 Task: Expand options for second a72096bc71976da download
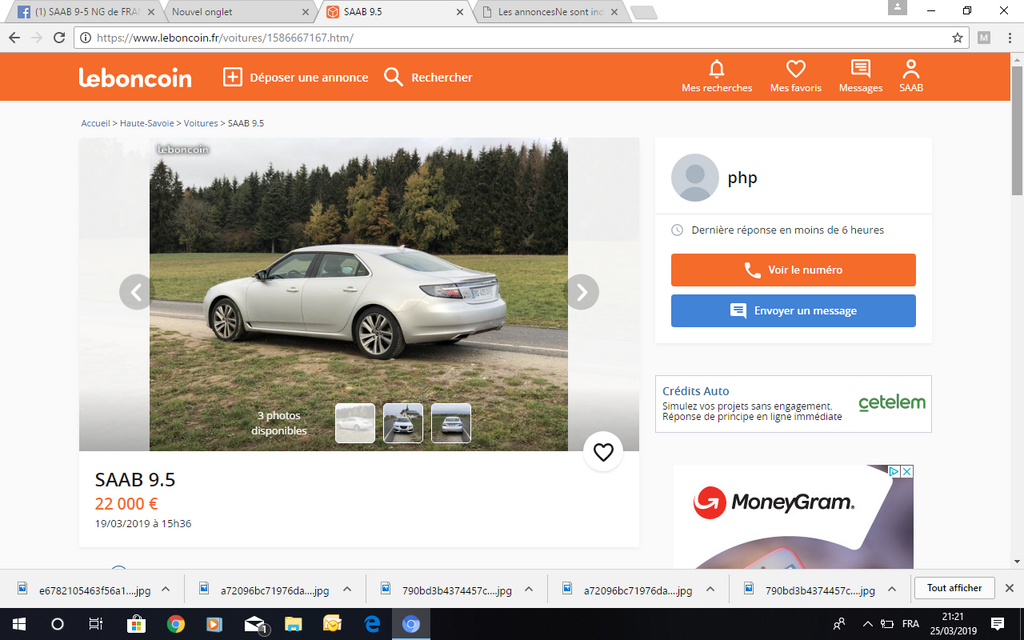pyautogui.click(x=711, y=590)
